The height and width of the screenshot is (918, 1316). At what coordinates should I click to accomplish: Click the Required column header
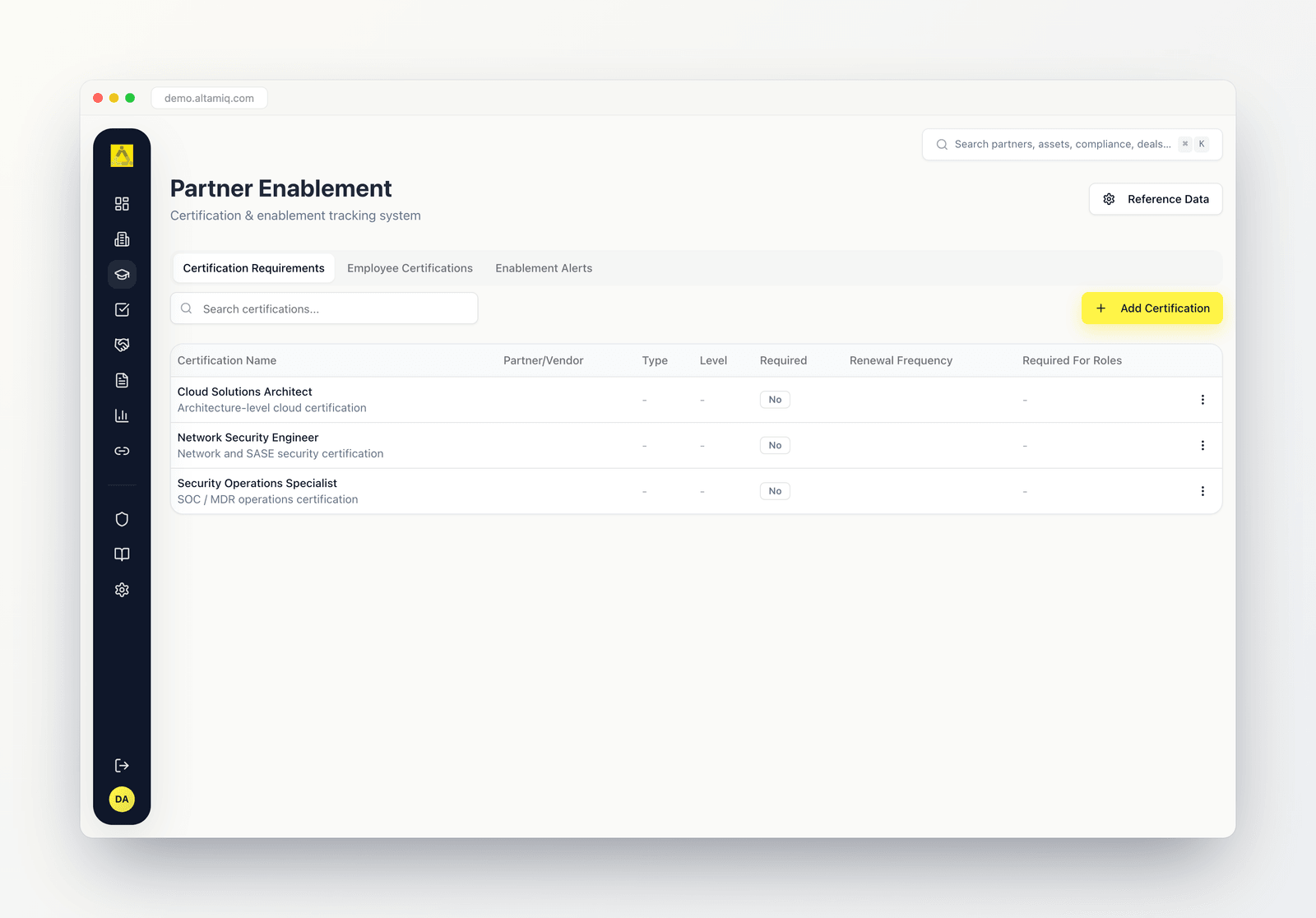point(783,360)
